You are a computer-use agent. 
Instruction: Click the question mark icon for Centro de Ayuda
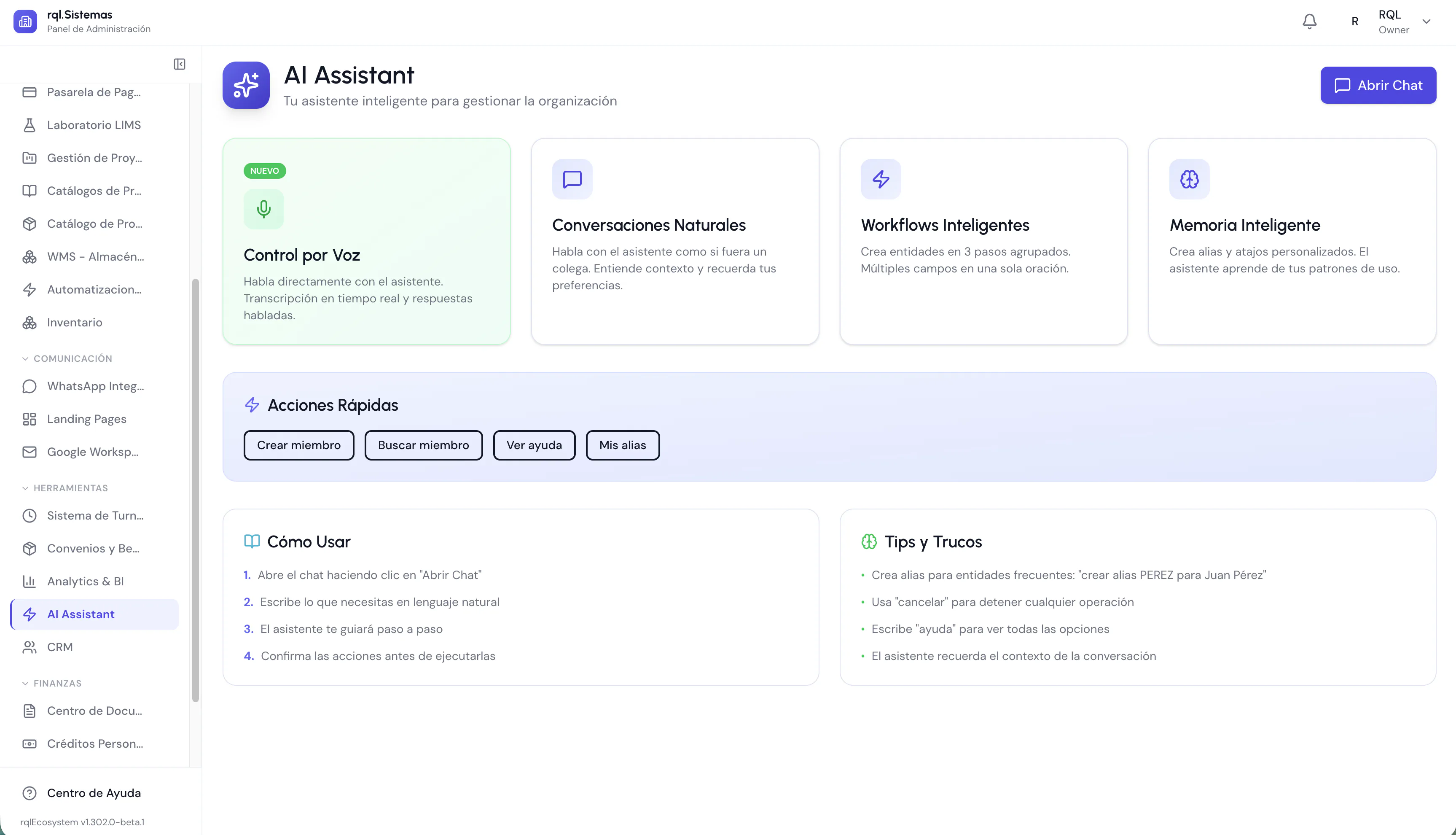29,793
